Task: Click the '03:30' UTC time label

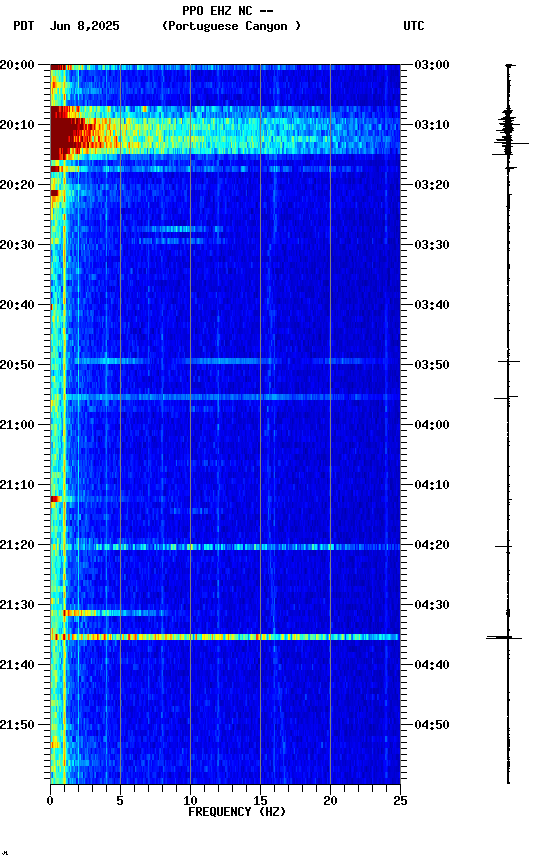Action: pyautogui.click(x=432, y=245)
